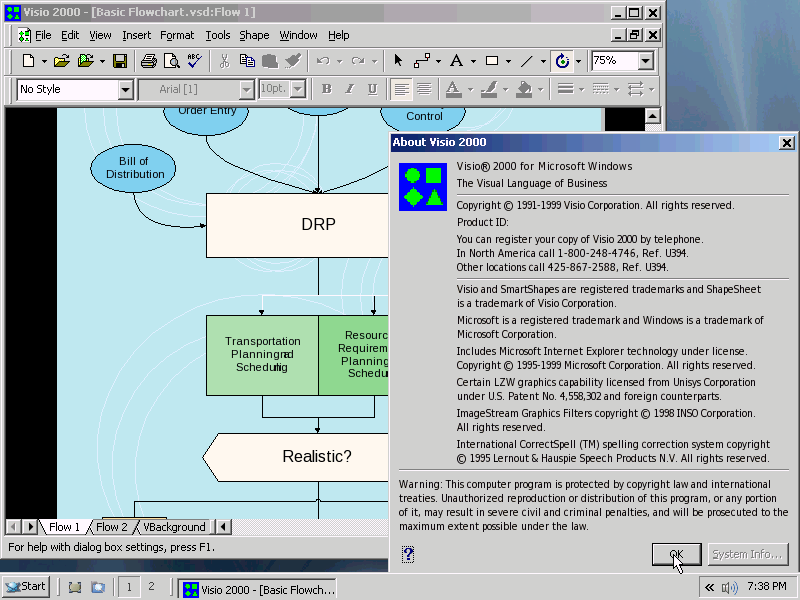Choose the Text tool

(x=456, y=61)
